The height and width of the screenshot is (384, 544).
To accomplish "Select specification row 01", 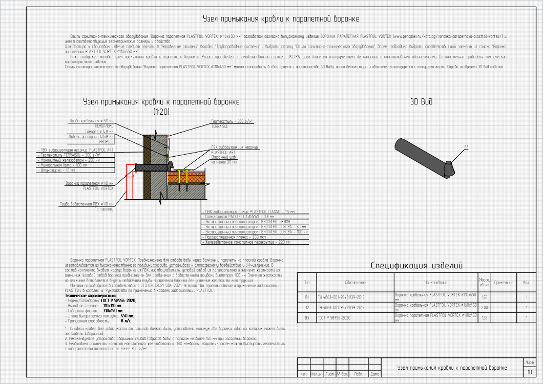I will click(417, 297).
